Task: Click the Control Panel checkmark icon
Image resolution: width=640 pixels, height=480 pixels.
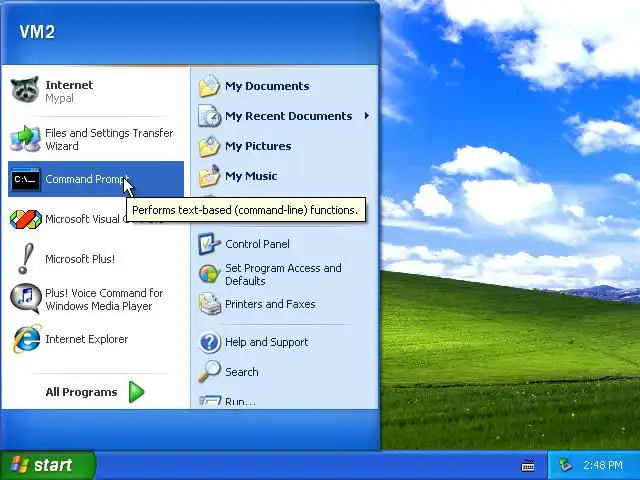Action: tap(209, 244)
